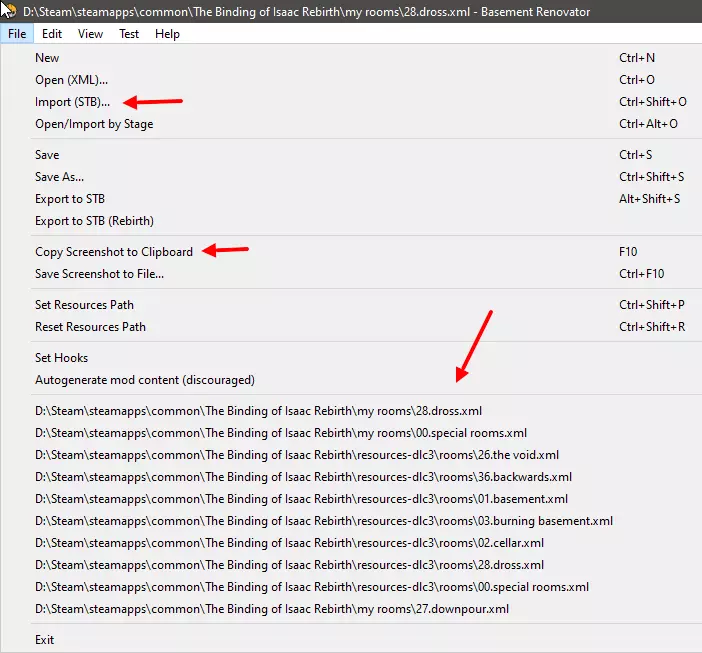
Task: Click Exit in the File menu
Action: (x=351, y=640)
